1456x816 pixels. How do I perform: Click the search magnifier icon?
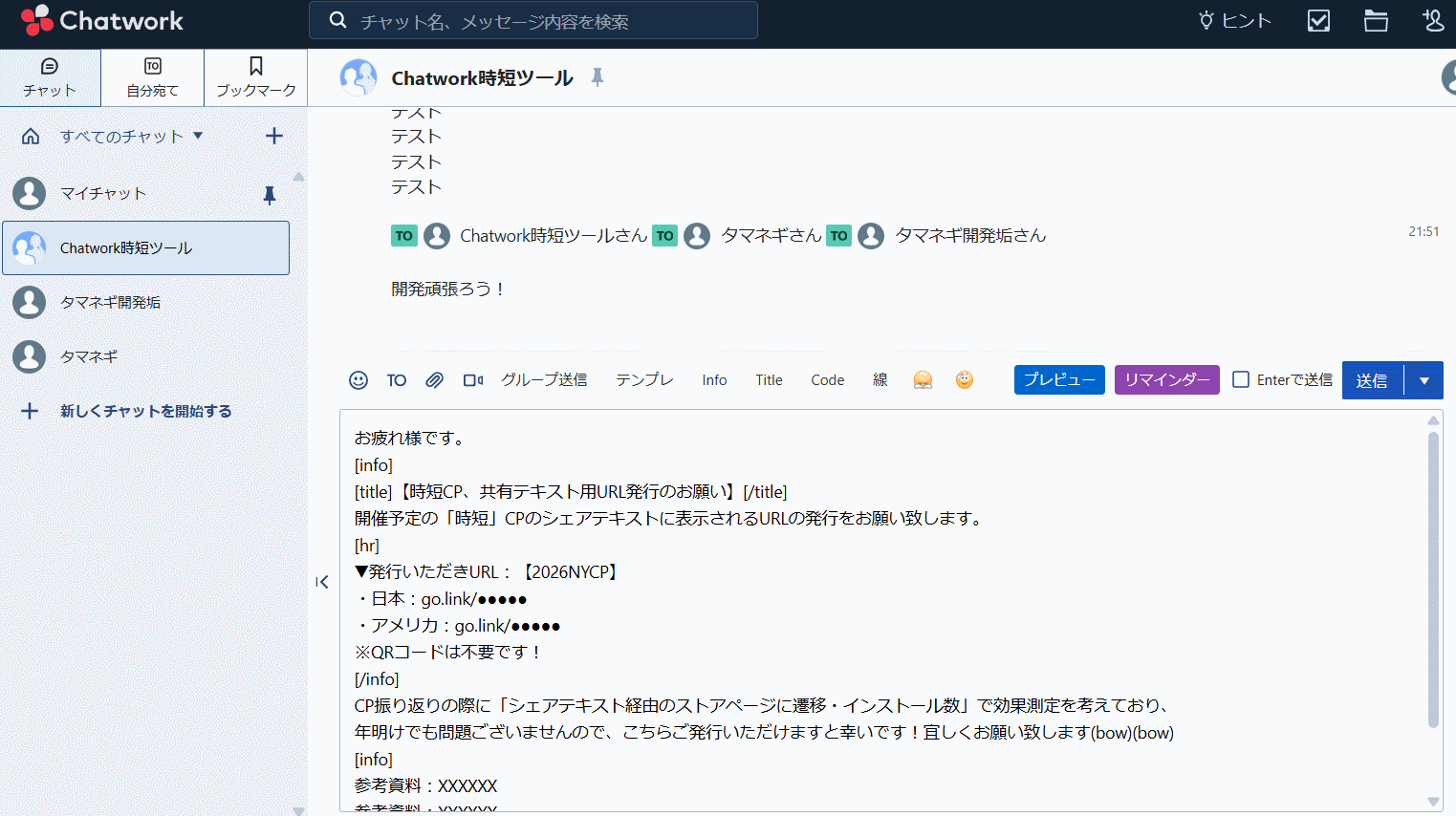tap(337, 20)
